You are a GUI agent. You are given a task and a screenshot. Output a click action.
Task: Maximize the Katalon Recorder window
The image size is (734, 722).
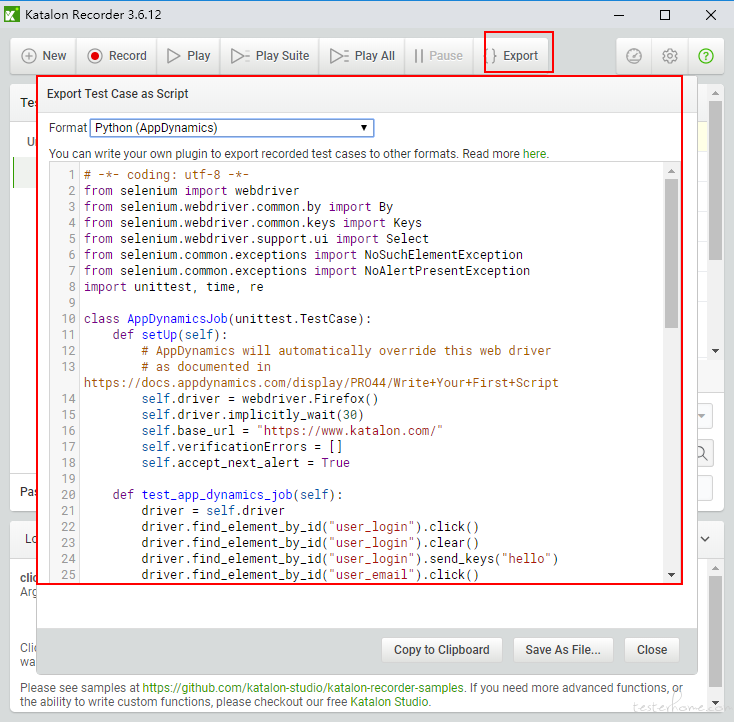pyautogui.click(x=665, y=15)
